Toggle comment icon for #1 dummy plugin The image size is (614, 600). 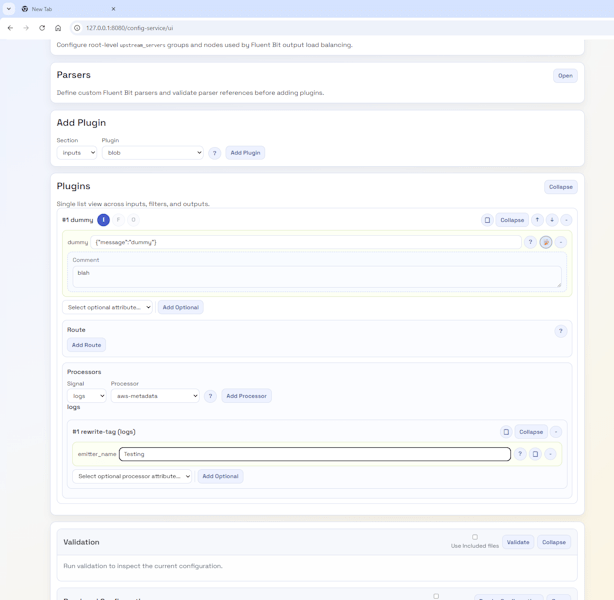487,220
